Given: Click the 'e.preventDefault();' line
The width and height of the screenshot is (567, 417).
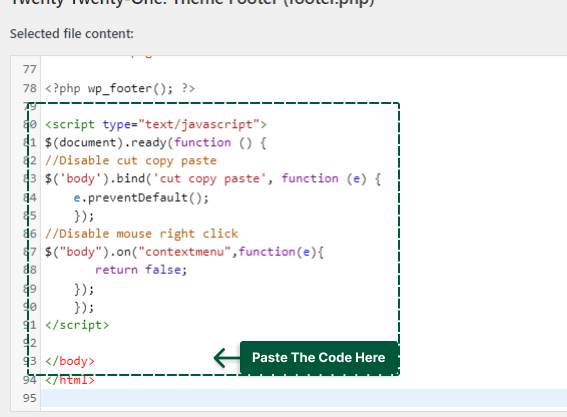Looking at the screenshot, I should click(141, 197).
